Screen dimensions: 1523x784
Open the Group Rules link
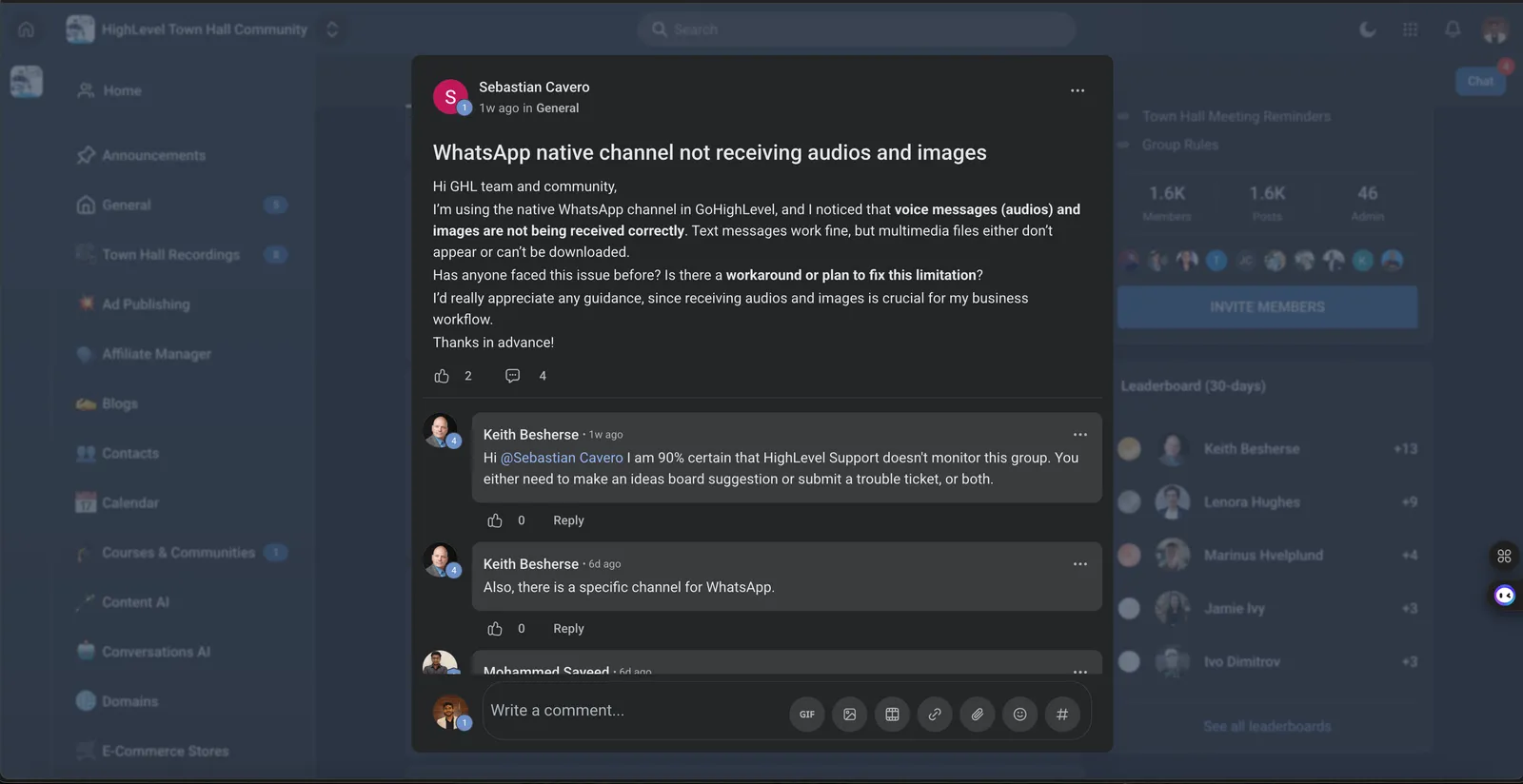tap(1179, 145)
